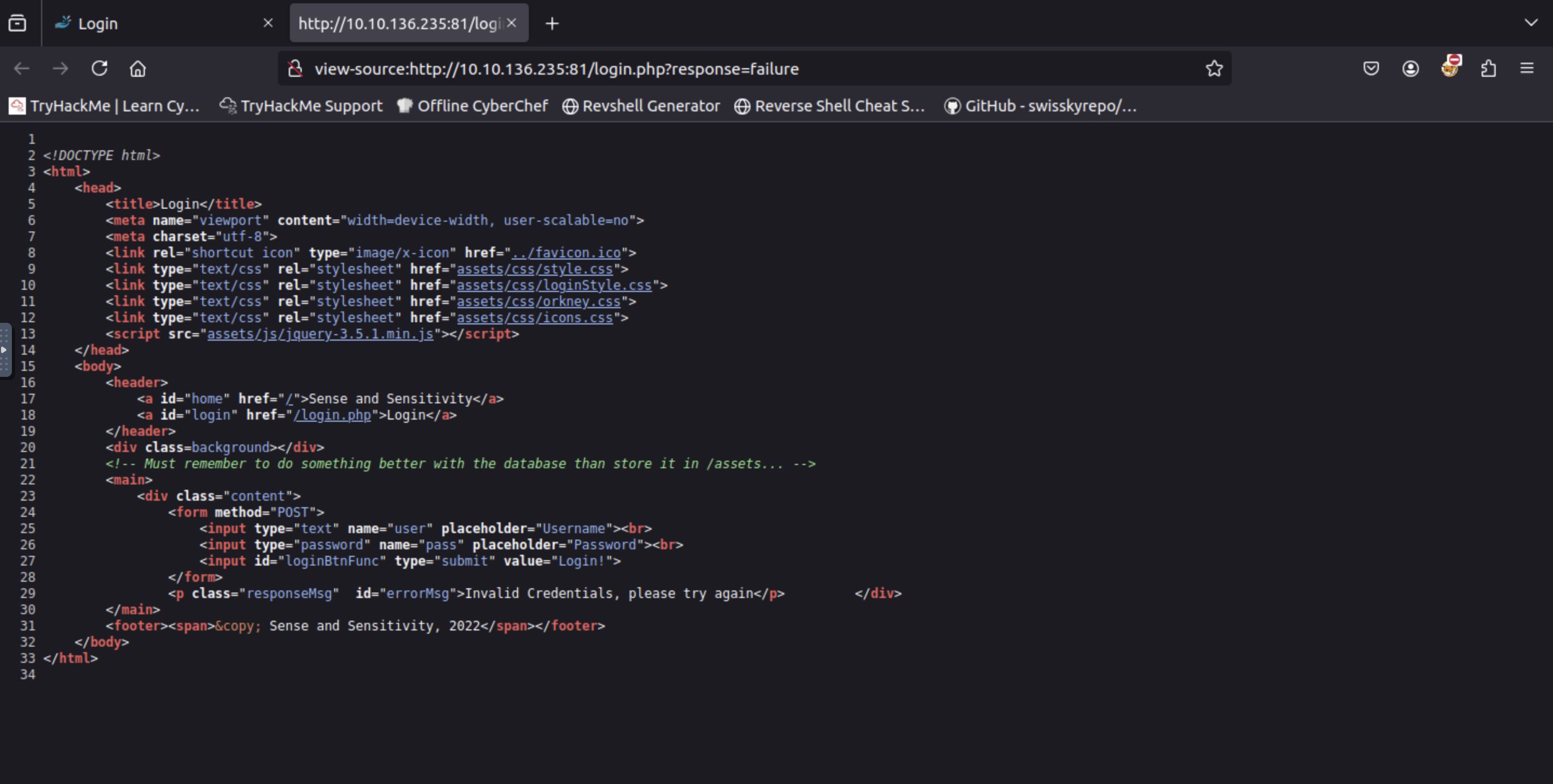
Task: Expand the list all tabs chevron
Action: pos(1531,23)
